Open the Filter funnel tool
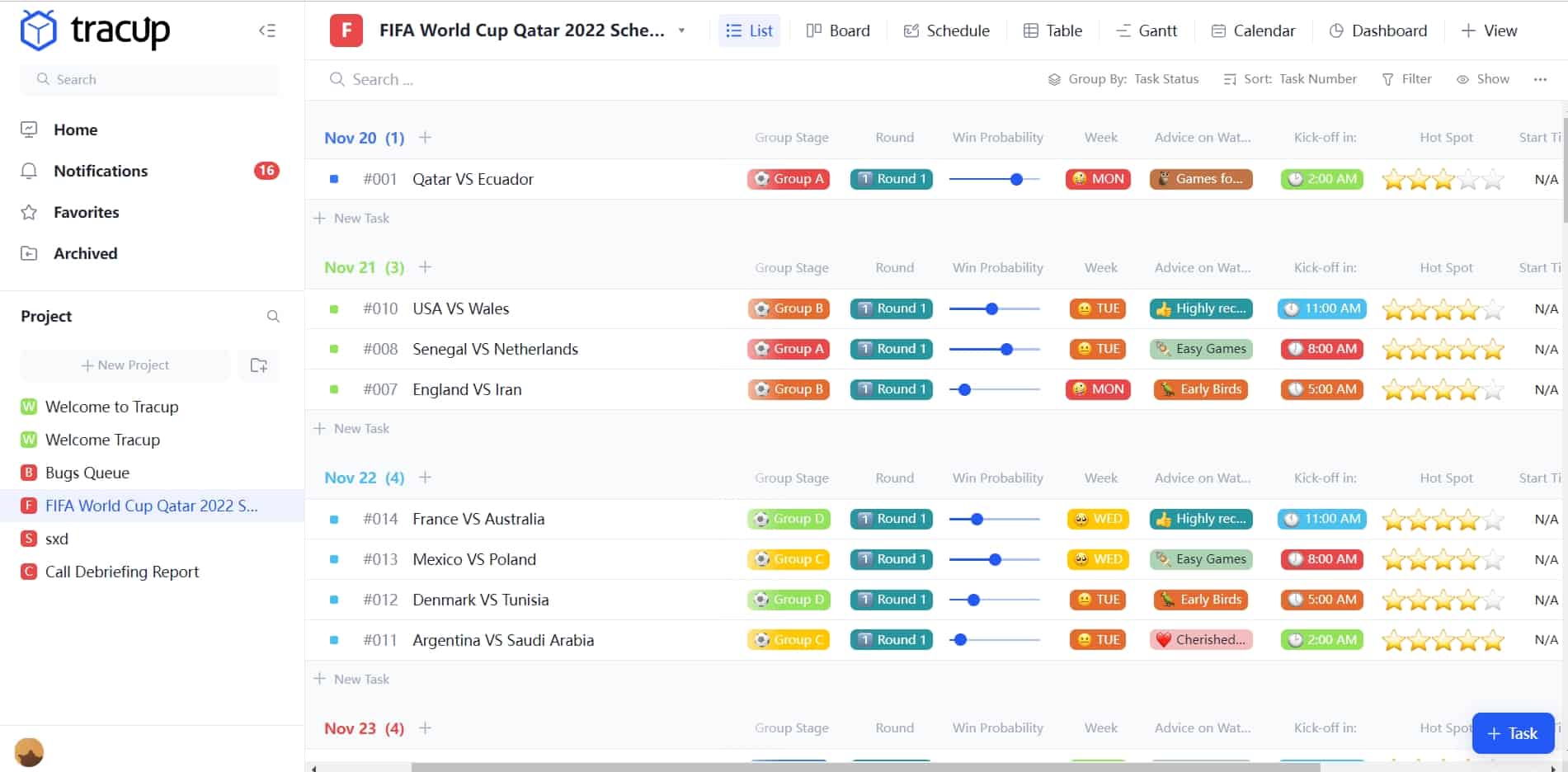 [1407, 79]
